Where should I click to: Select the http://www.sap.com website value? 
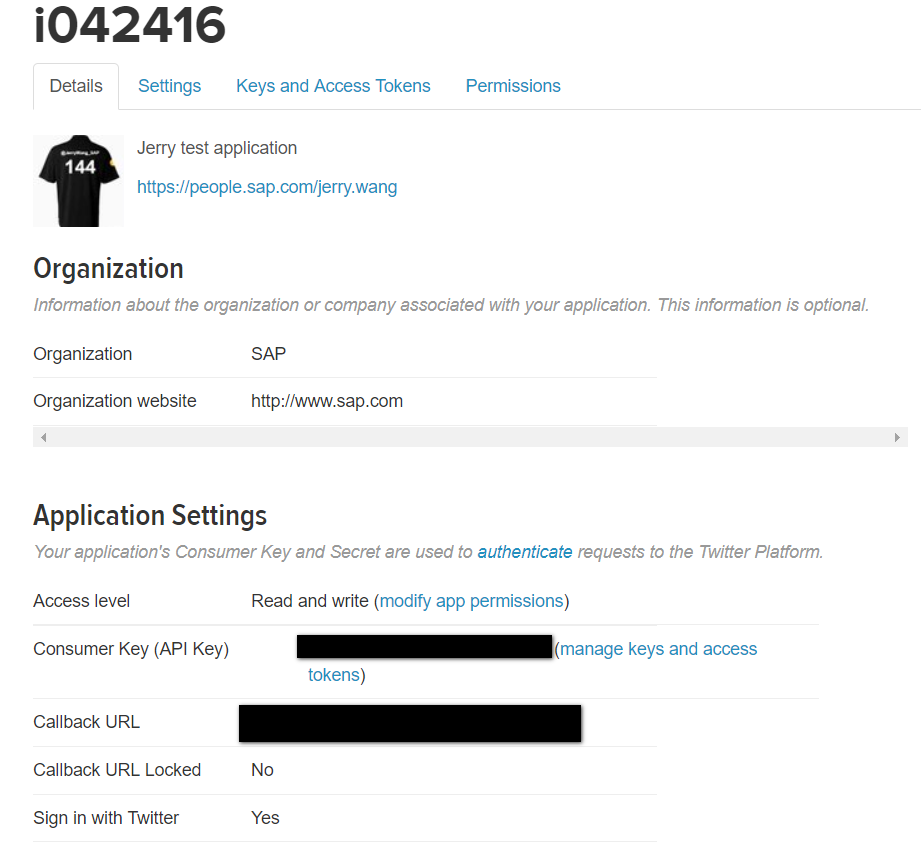tap(327, 401)
